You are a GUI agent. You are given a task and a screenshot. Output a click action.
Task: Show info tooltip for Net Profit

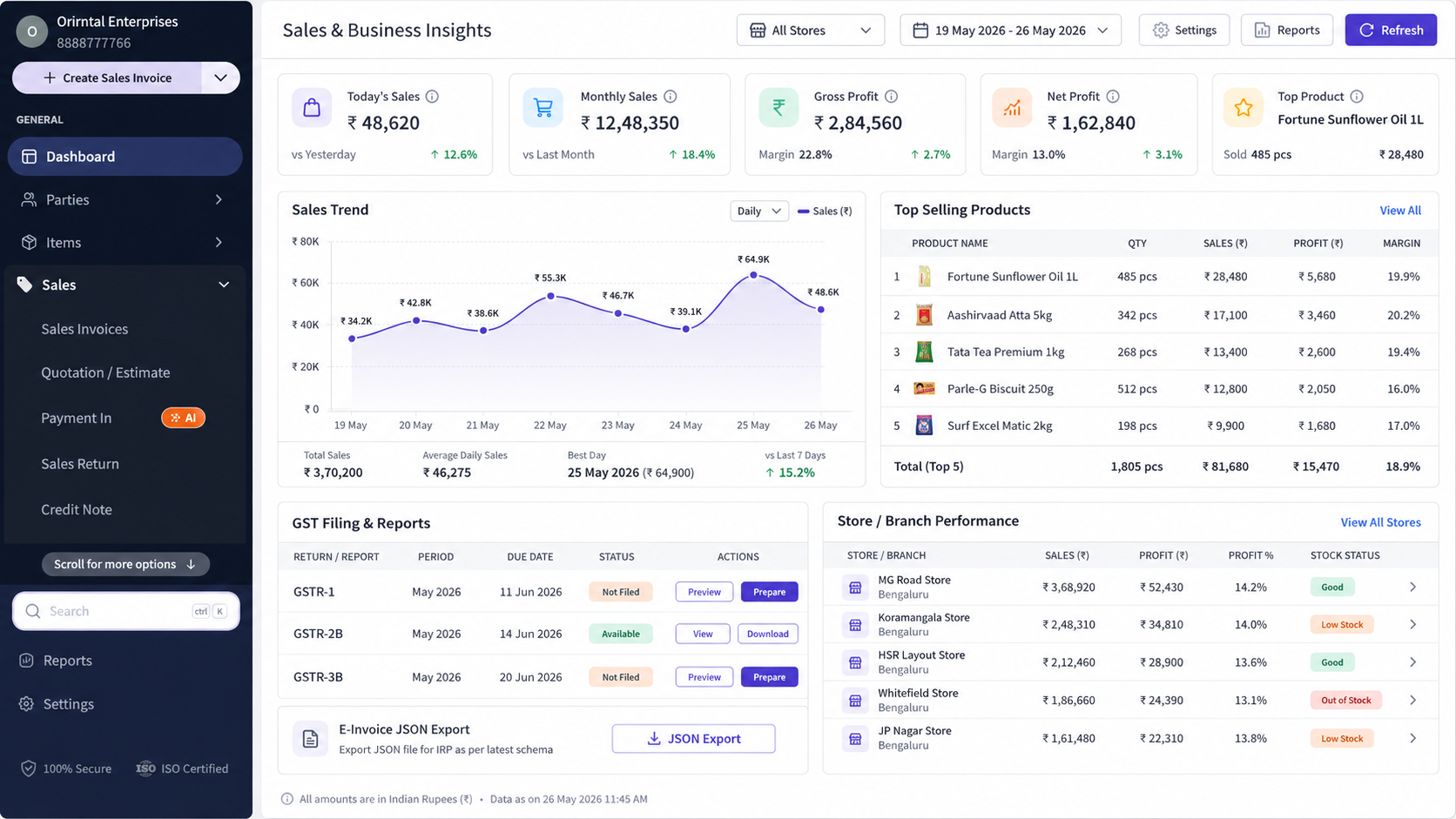click(1113, 97)
